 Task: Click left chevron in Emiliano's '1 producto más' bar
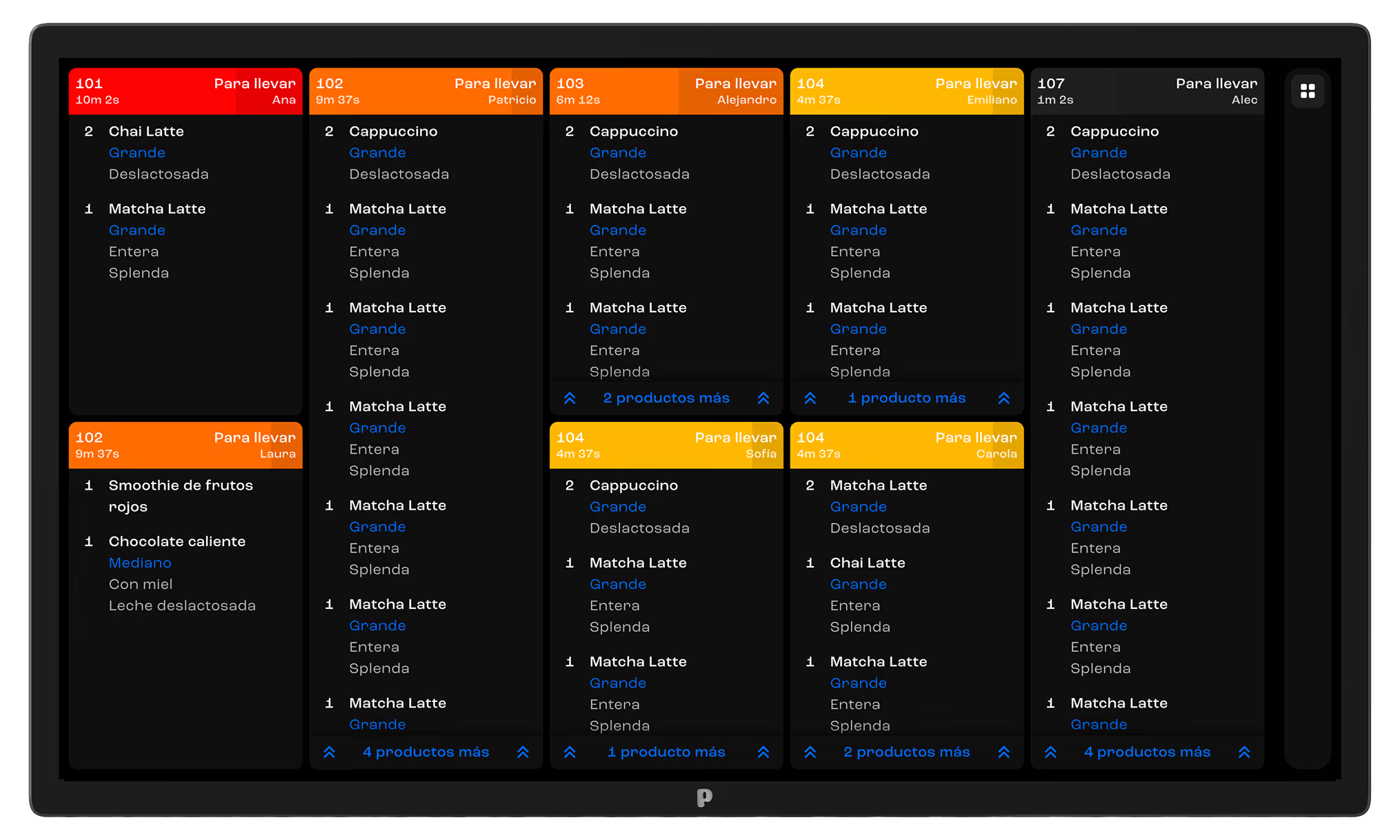click(x=810, y=398)
